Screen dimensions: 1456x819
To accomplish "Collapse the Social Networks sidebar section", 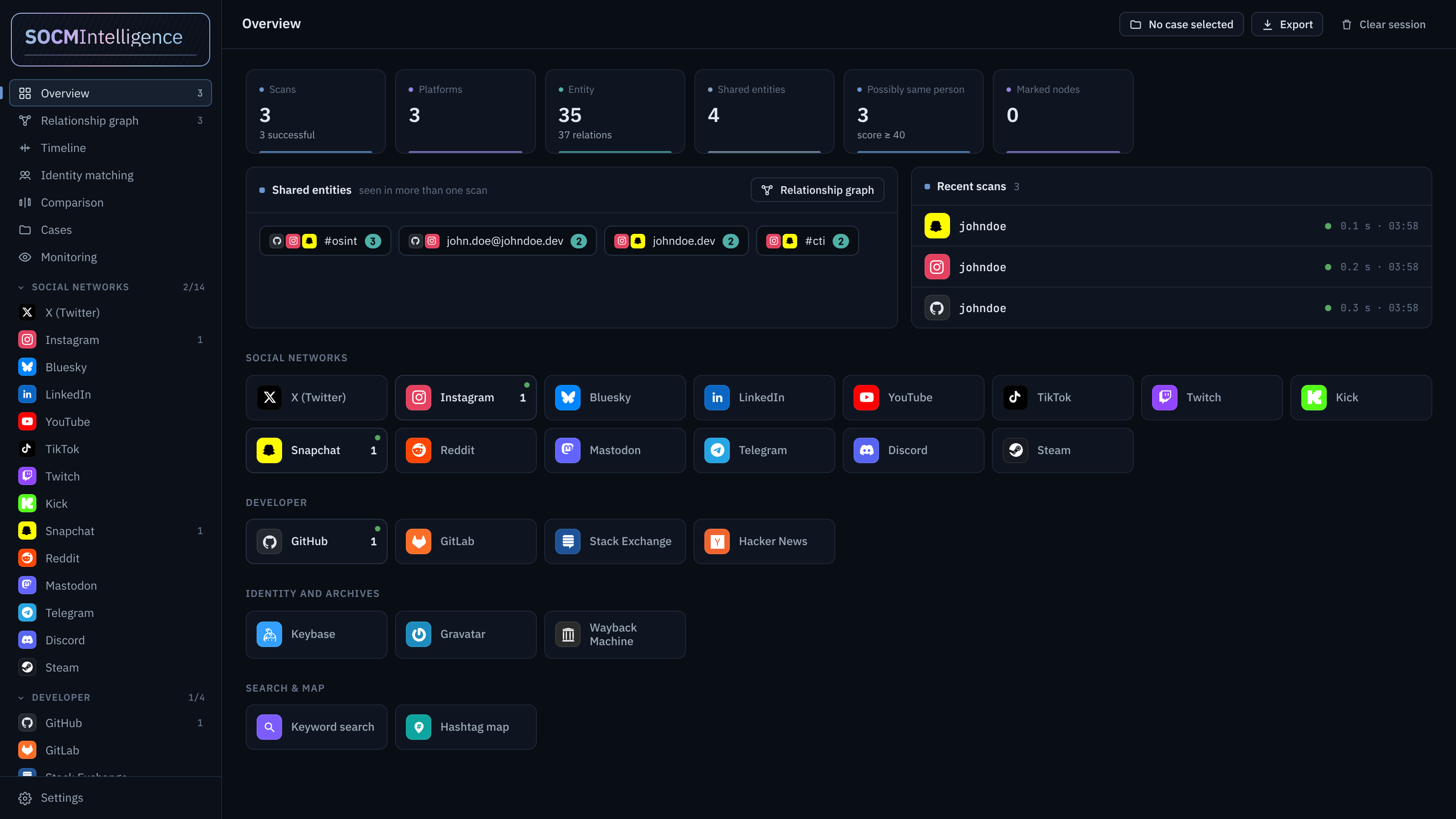I will (111, 287).
